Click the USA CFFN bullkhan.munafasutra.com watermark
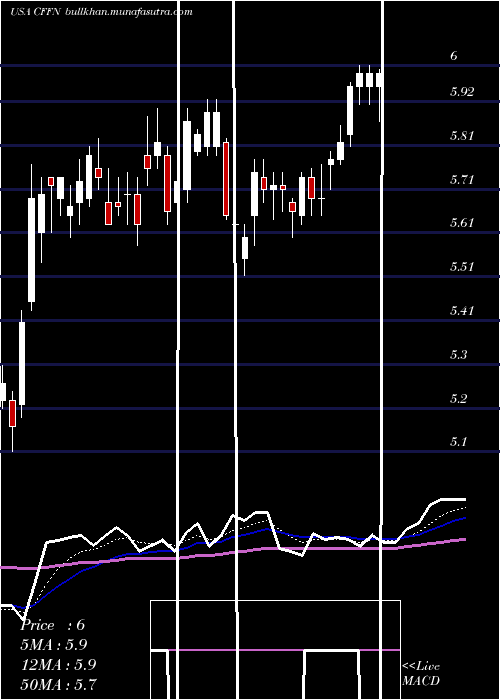The image size is (500, 700). coord(101,12)
